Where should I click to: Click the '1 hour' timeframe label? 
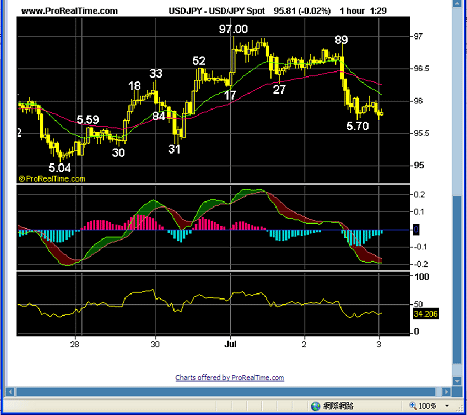(x=352, y=11)
